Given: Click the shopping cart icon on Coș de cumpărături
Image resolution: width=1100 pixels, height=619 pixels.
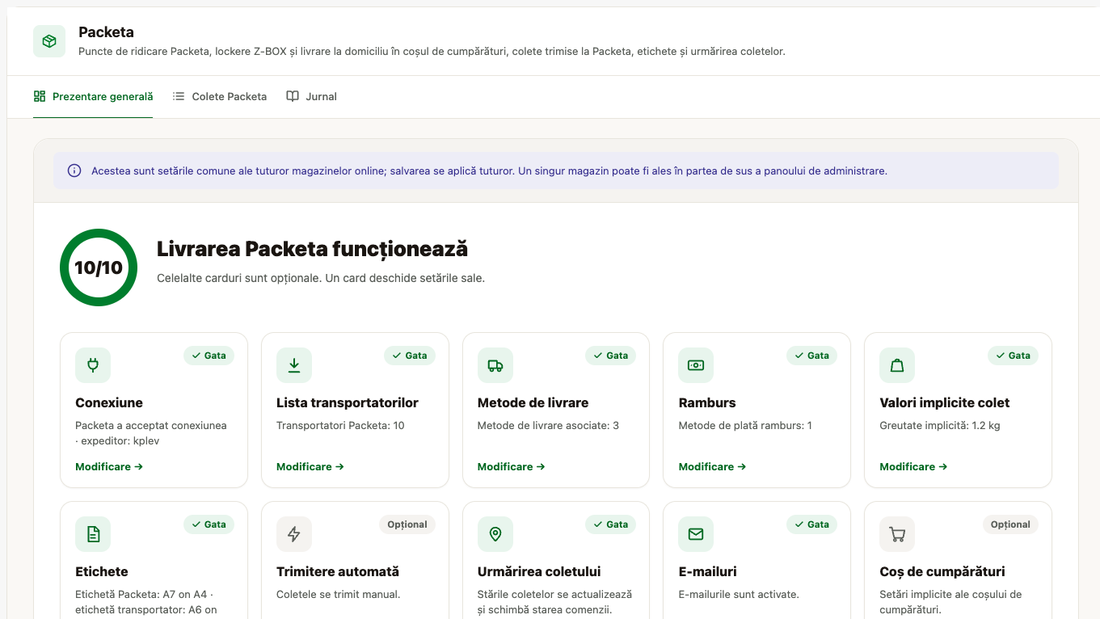Looking at the screenshot, I should [897, 534].
